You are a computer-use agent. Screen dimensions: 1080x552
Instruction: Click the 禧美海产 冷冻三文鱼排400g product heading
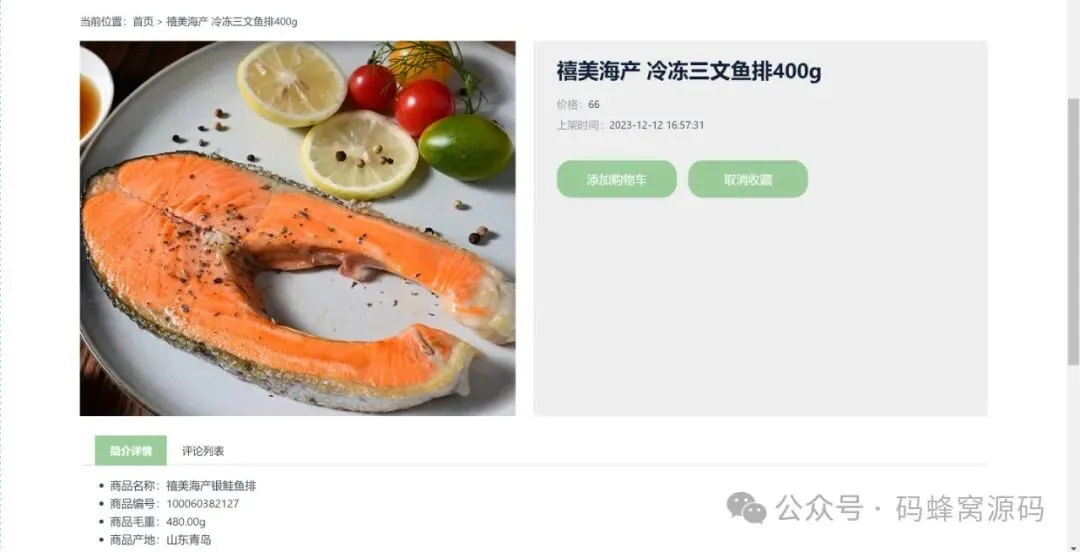689,71
